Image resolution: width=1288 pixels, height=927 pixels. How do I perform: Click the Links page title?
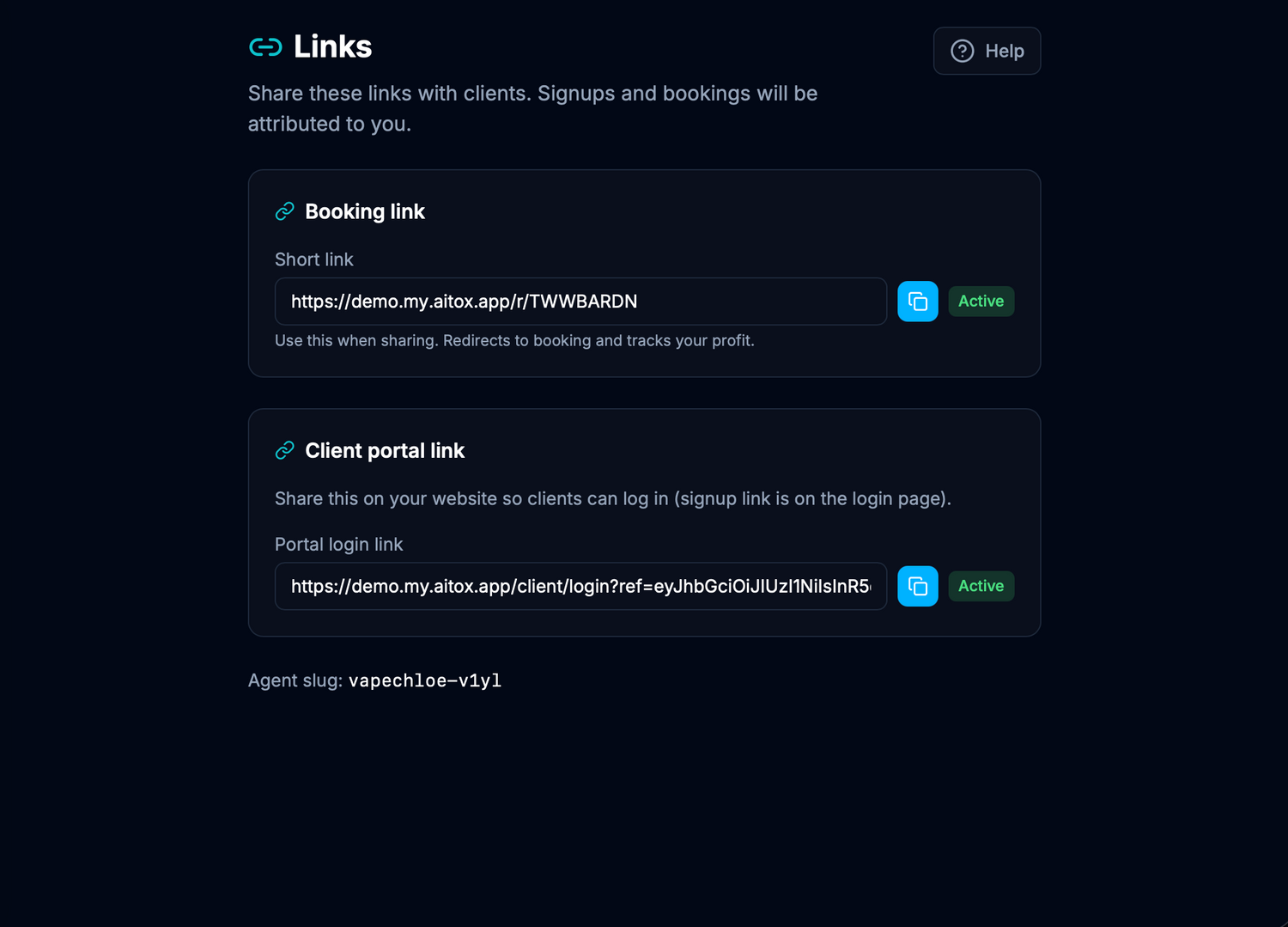point(332,46)
